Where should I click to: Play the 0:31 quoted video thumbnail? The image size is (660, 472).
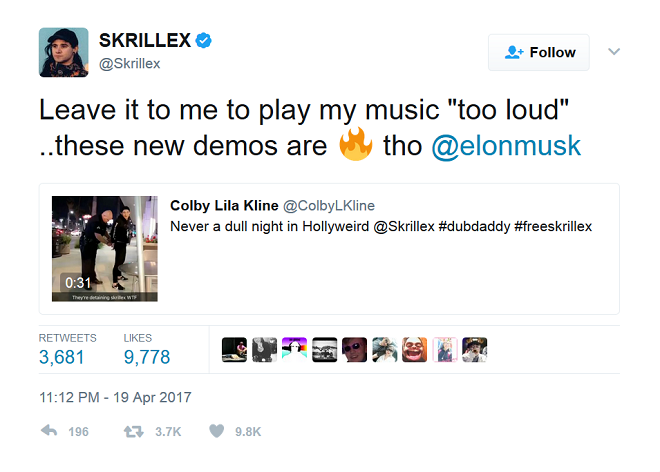[x=105, y=248]
